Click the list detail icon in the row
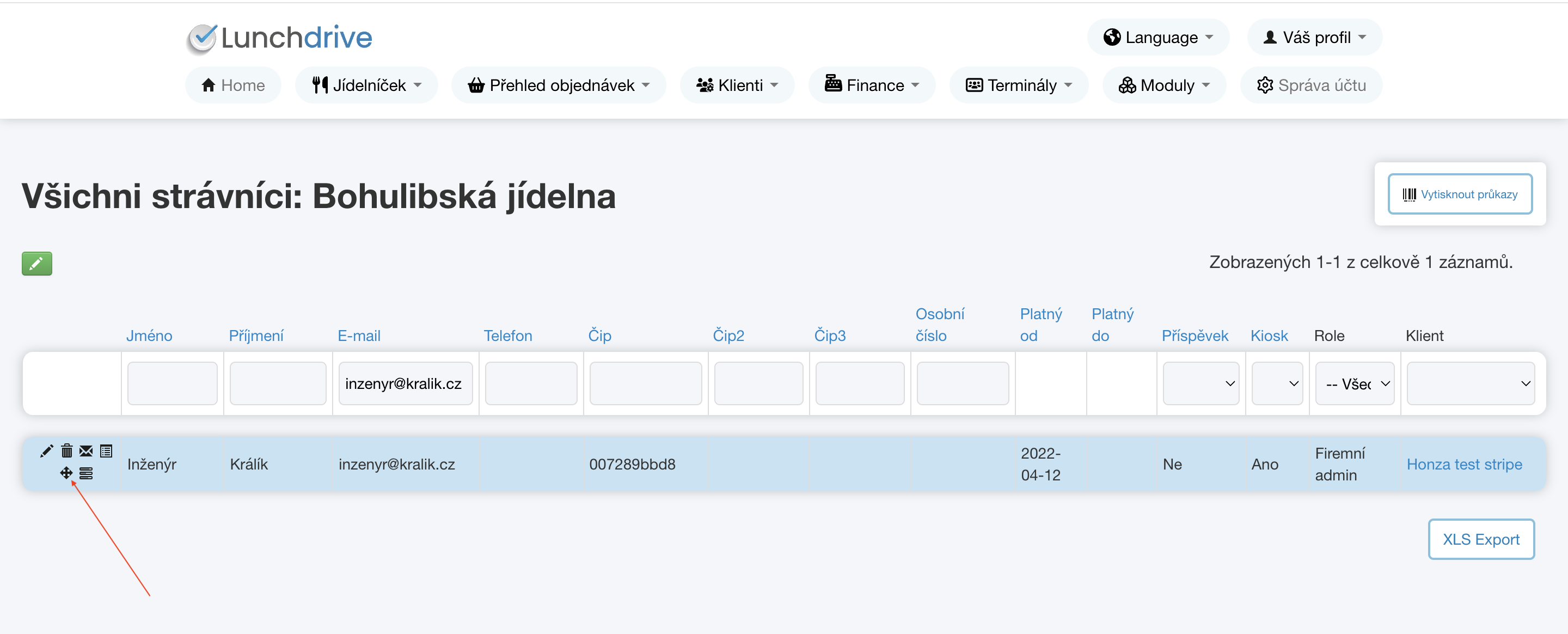The image size is (1568, 634). pos(106,450)
